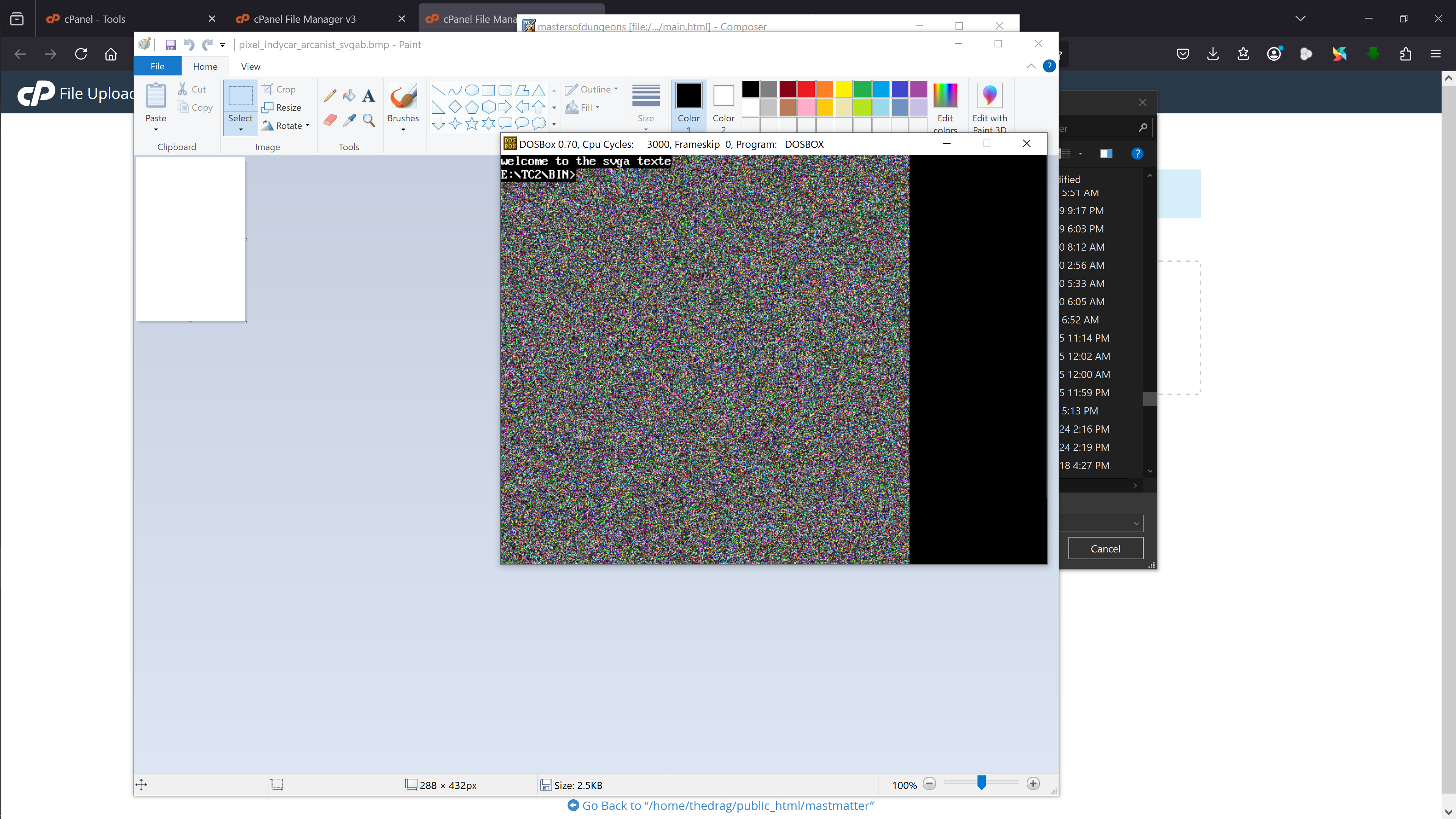1456x819 pixels.
Task: Select the Text tool in Paint
Action: 369,96
